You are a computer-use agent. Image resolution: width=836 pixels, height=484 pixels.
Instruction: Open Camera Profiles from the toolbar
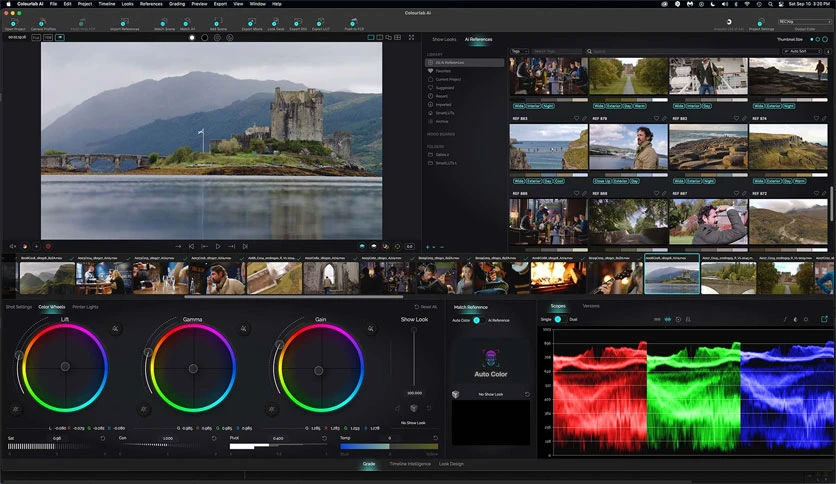pyautogui.click(x=43, y=23)
